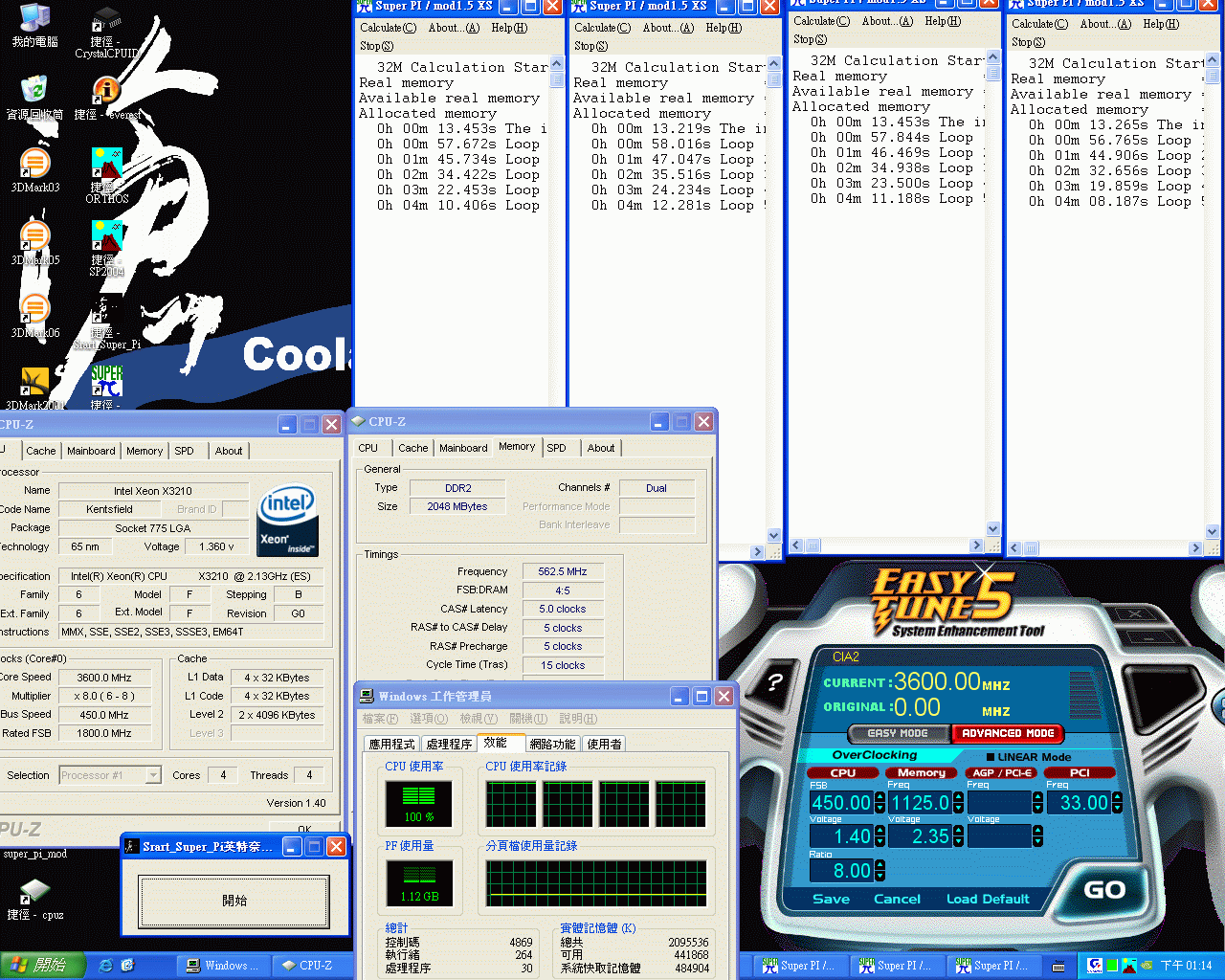Screen dimensions: 1225x980
Task: Open the Windows Start button
Action: click(x=42, y=966)
